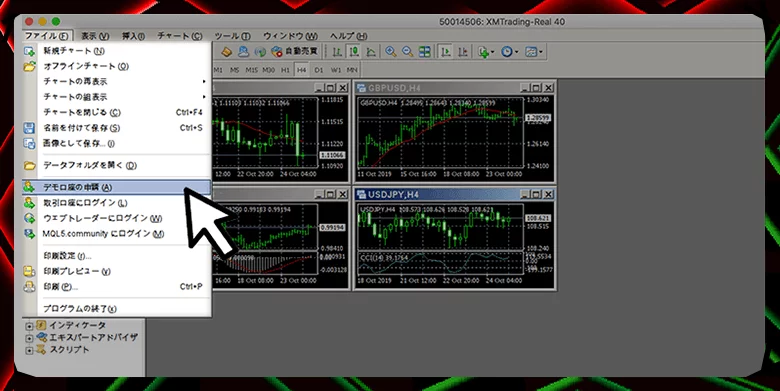Image resolution: width=780 pixels, height=391 pixels.
Task: Choose 名前を付けて保存 (S) entry
Action: click(117, 128)
